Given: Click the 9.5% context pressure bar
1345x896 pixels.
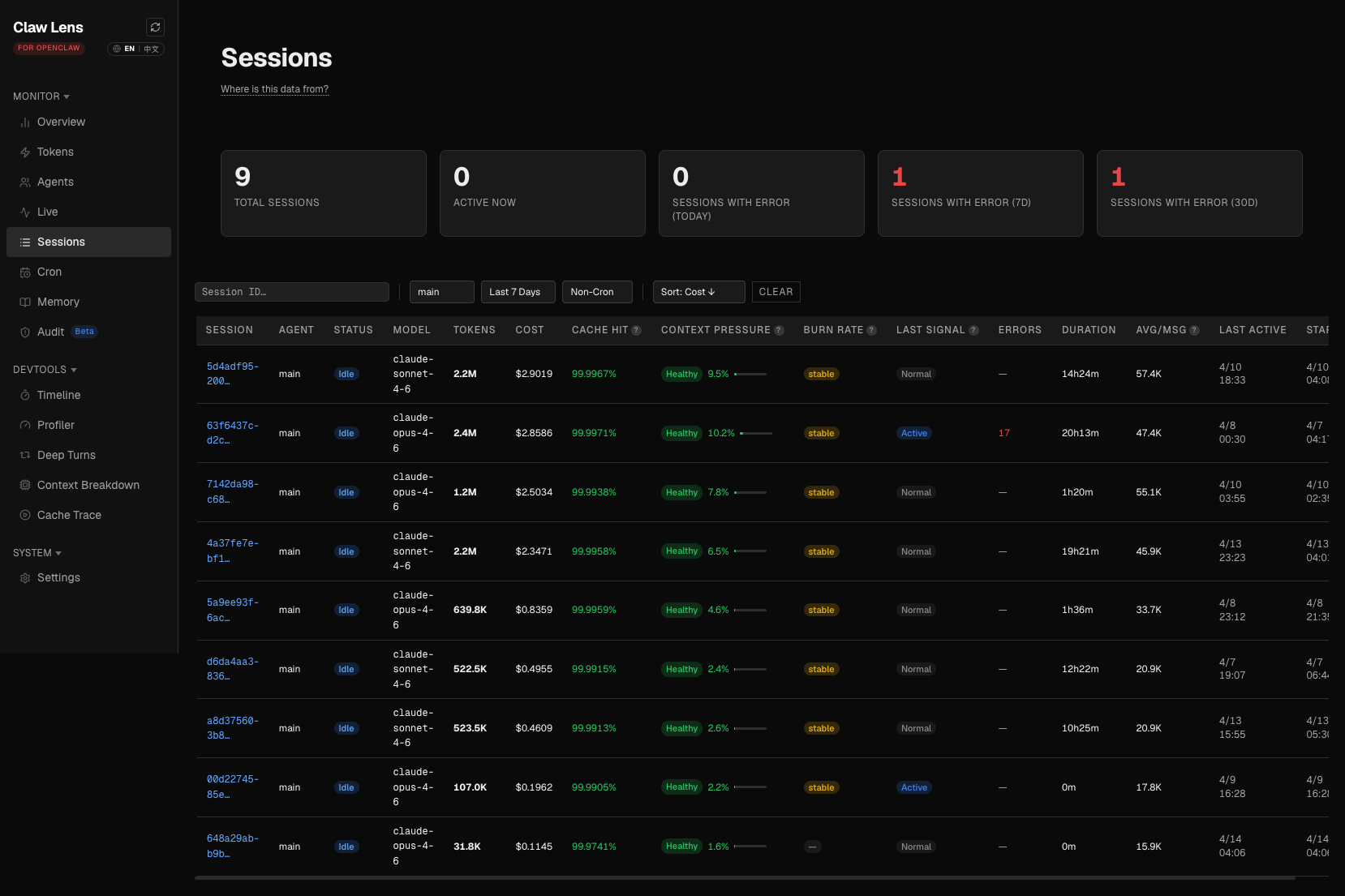Looking at the screenshot, I should click(x=750, y=375).
